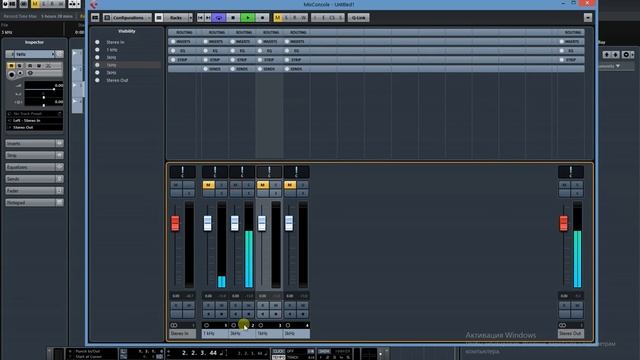Click the Monitor speaker button in Inspector

(20, 73)
